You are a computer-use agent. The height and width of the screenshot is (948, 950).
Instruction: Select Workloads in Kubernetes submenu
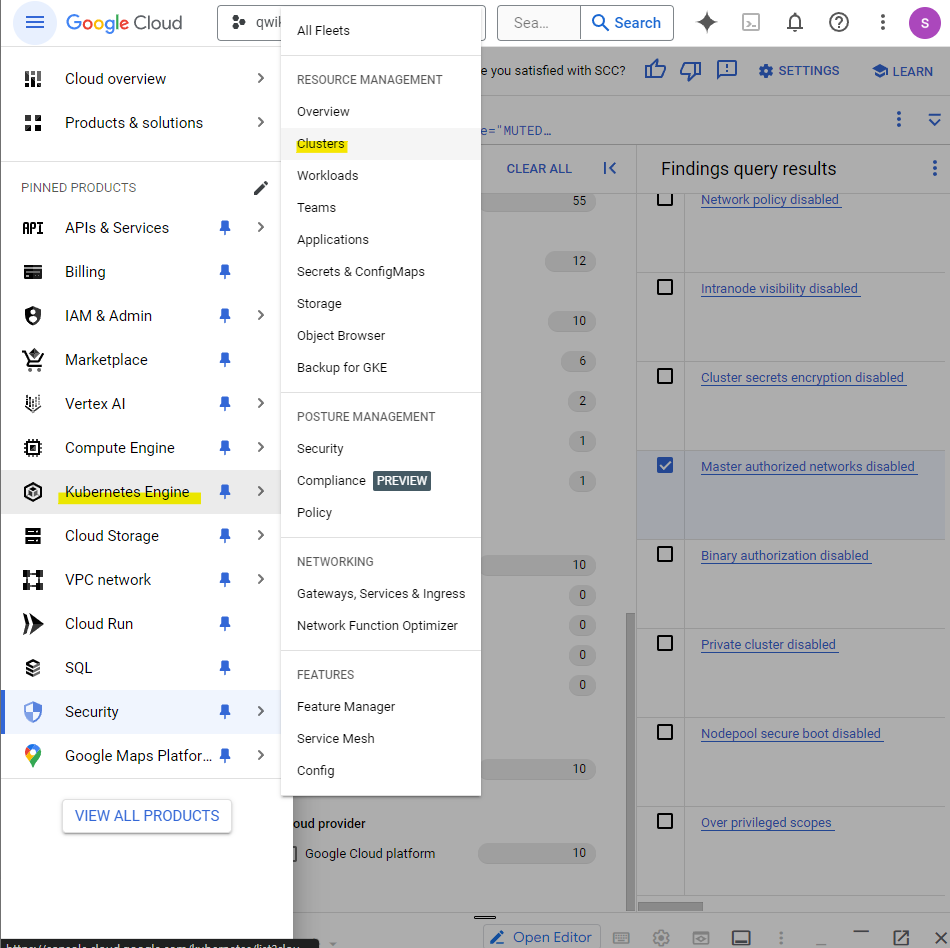coord(380,176)
